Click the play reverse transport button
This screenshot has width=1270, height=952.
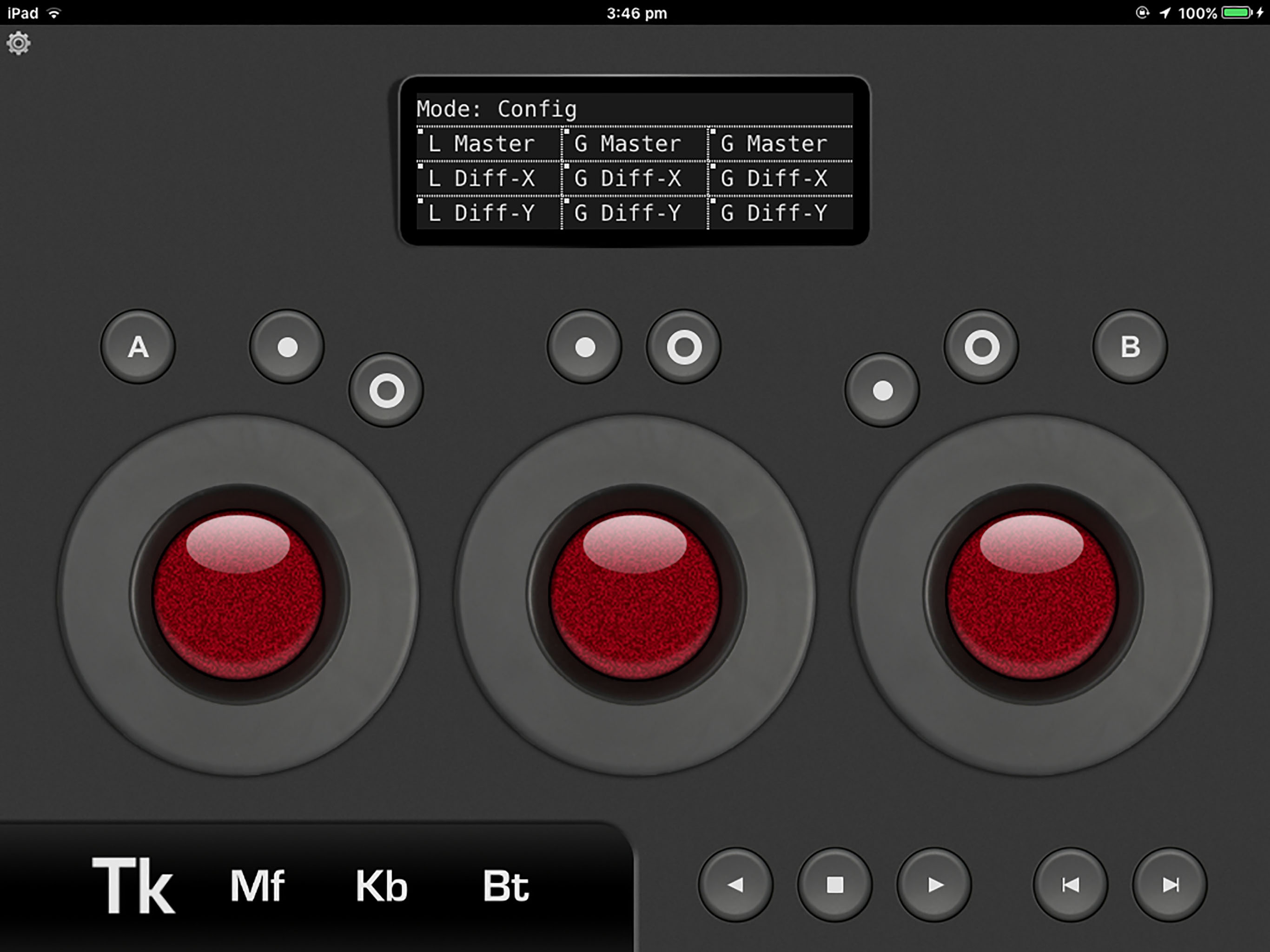(735, 885)
